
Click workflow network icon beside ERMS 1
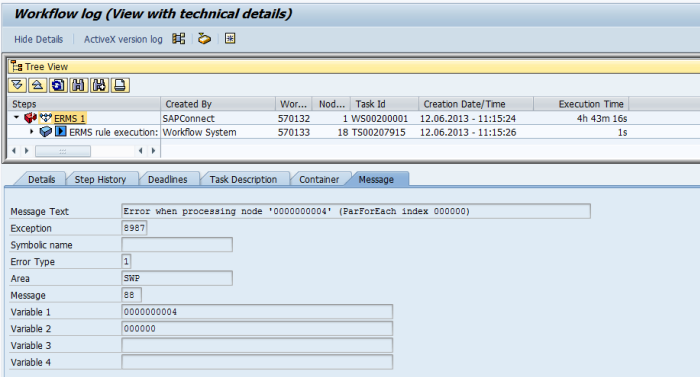(x=46, y=118)
